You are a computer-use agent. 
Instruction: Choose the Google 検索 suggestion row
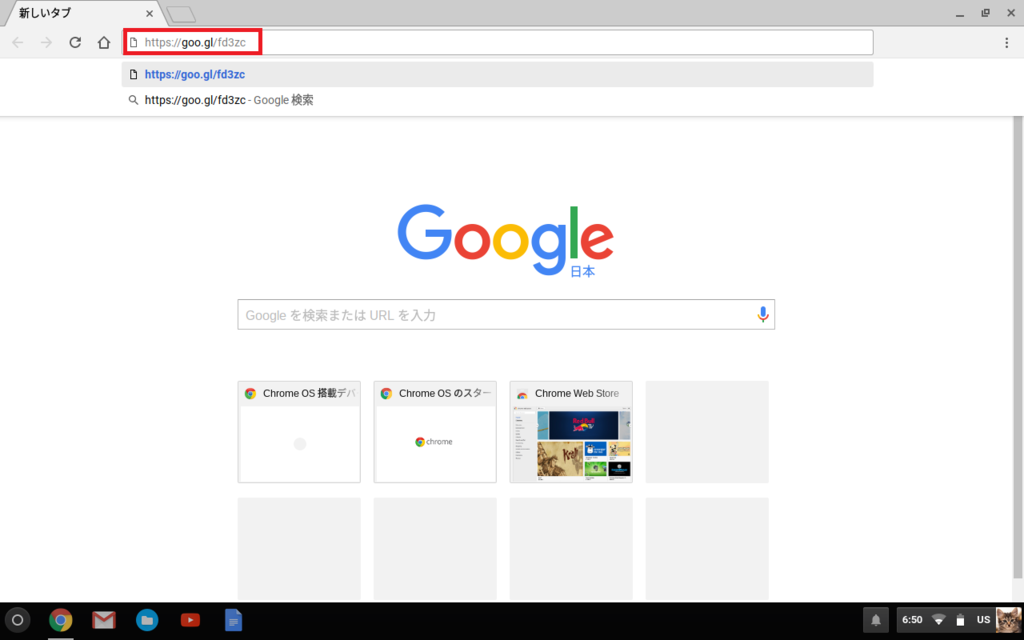click(498, 100)
